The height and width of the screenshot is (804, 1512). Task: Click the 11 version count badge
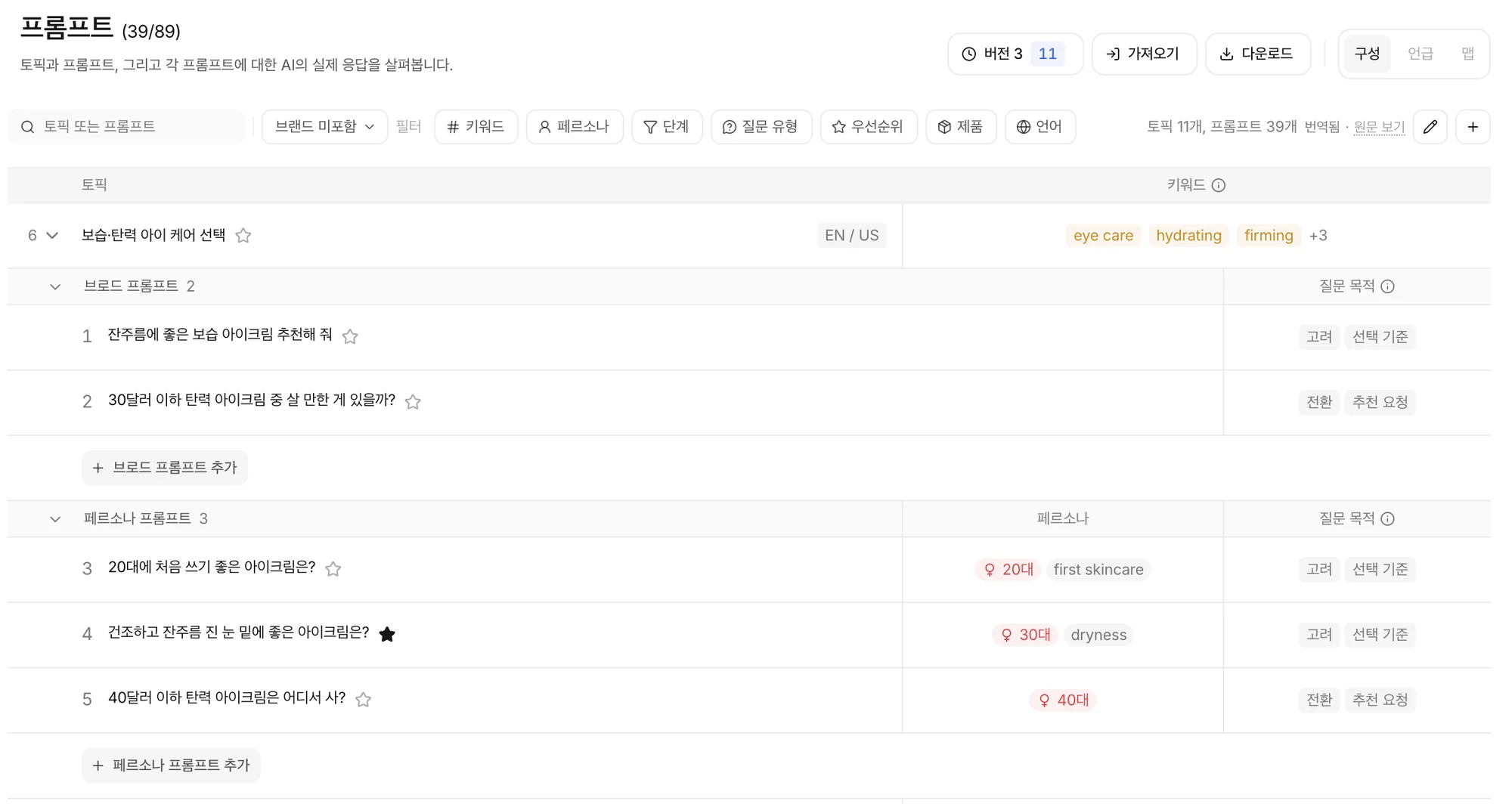(x=1047, y=54)
